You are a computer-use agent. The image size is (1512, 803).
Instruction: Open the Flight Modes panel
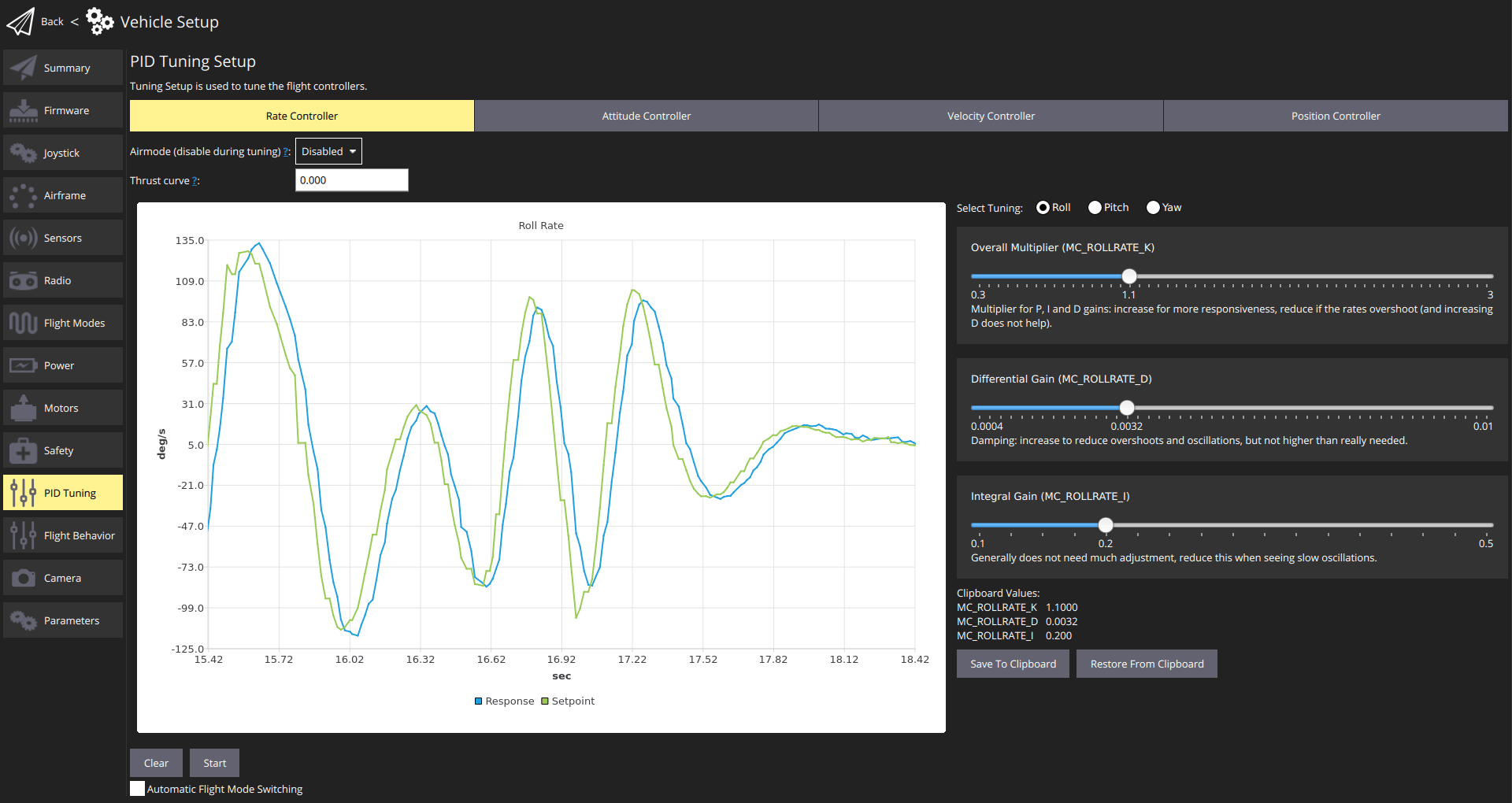click(63, 322)
